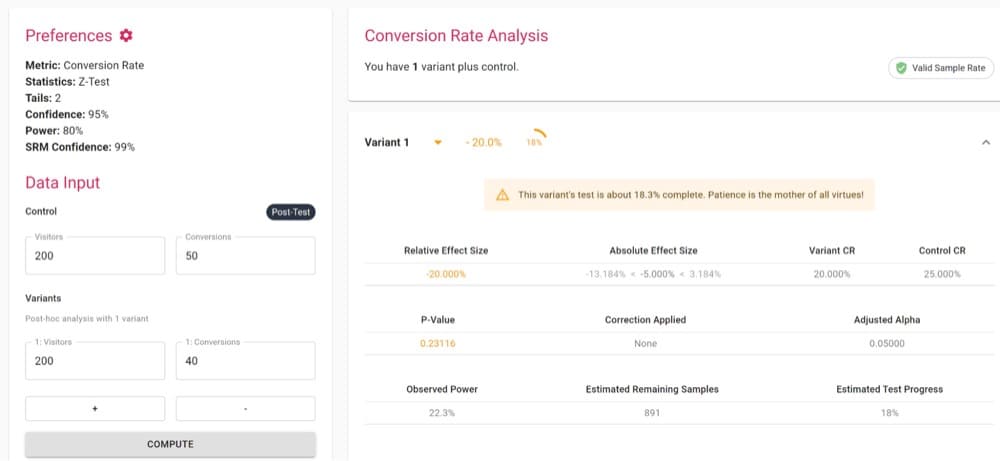Image resolution: width=1000 pixels, height=461 pixels.
Task: Click the SRM Confidence: 99% line
Action: pyautogui.click(x=80, y=147)
